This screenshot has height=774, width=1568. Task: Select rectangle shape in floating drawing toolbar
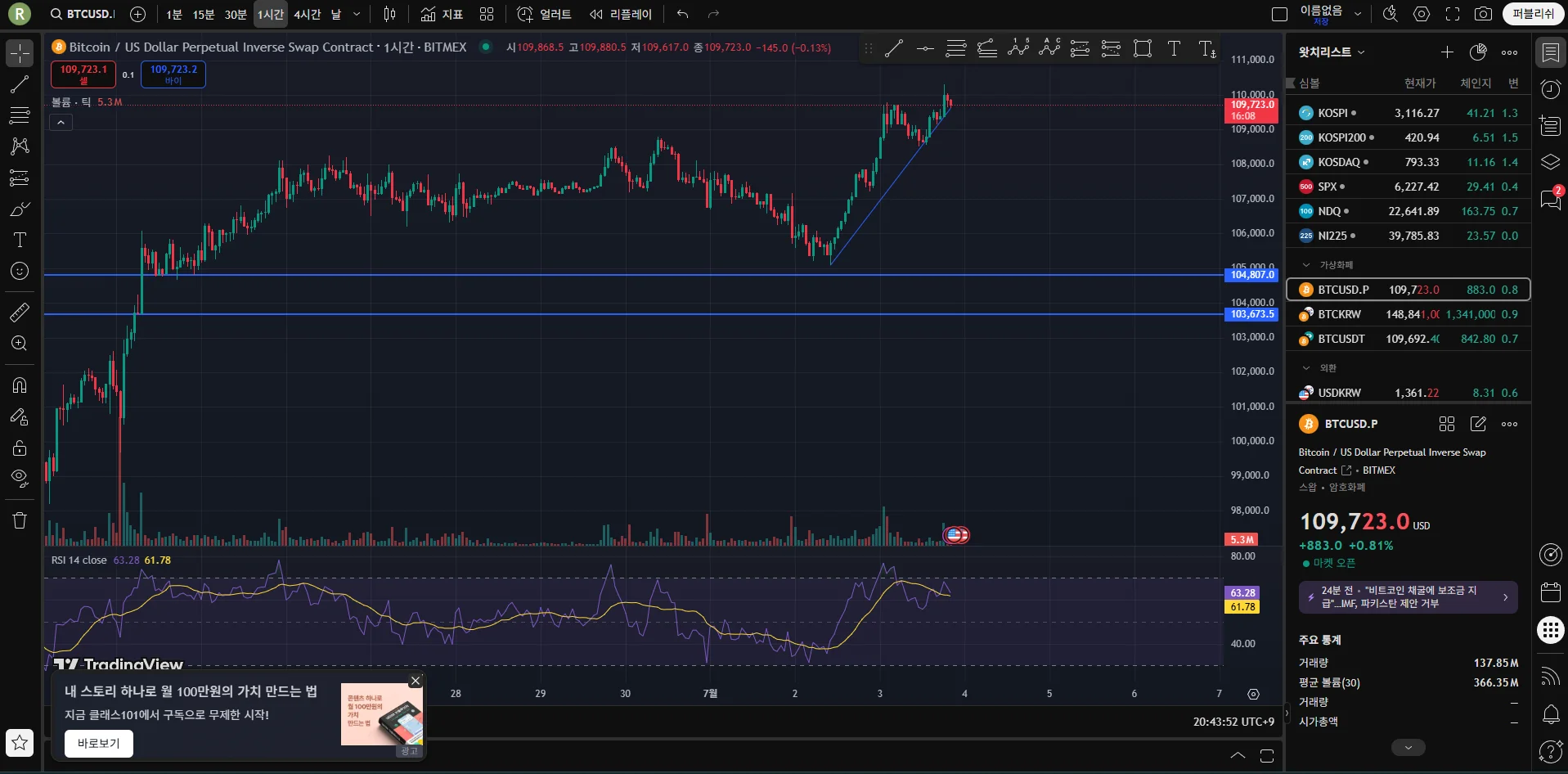click(1143, 49)
